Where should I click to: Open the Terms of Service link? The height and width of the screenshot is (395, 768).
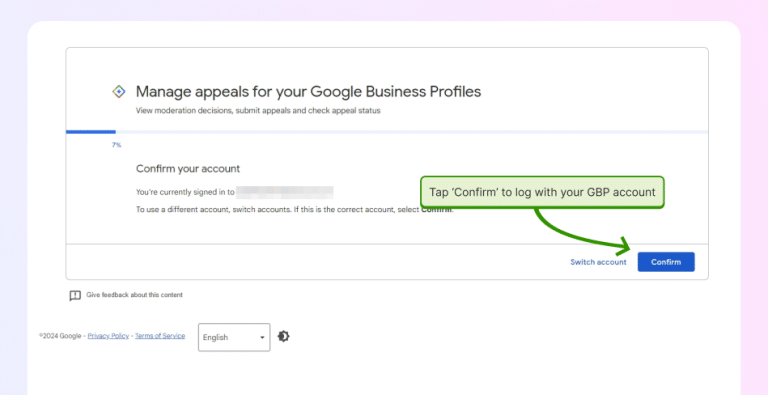pyautogui.click(x=160, y=336)
